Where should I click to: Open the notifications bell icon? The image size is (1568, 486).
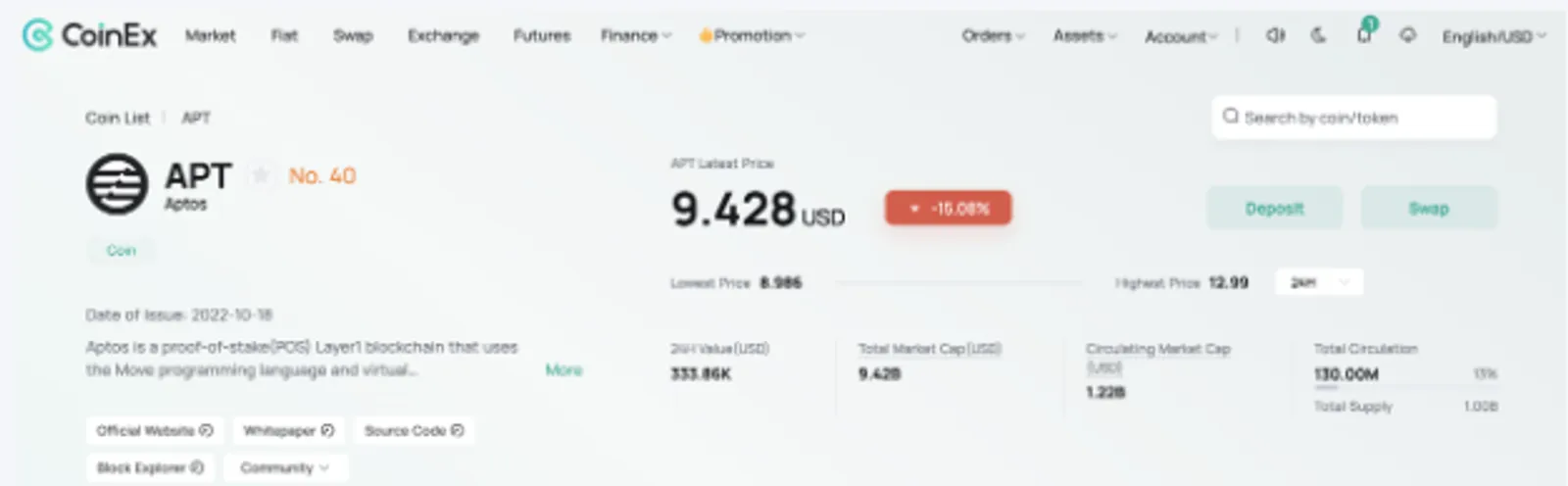point(1364,34)
